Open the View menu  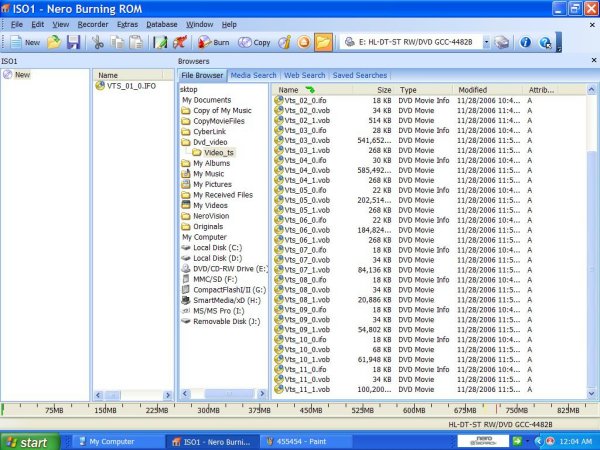tap(60, 24)
